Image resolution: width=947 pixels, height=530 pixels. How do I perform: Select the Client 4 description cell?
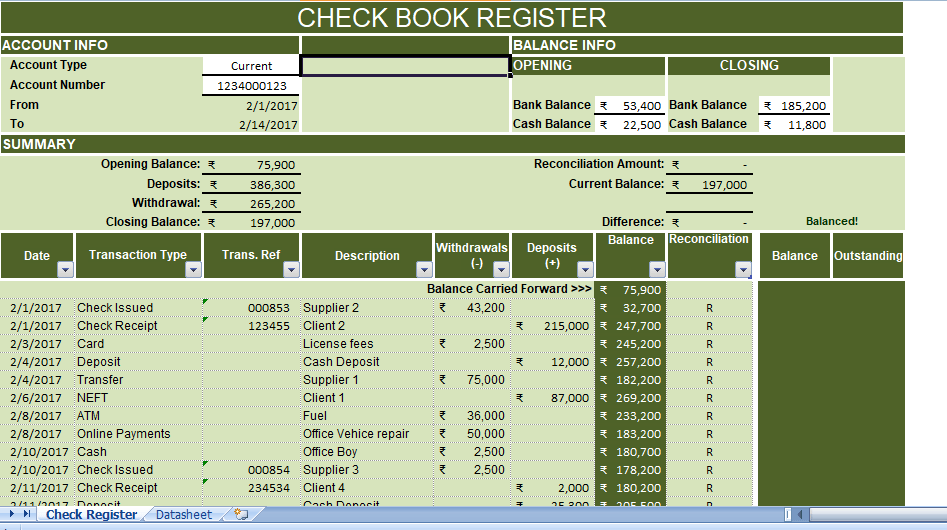coord(367,488)
